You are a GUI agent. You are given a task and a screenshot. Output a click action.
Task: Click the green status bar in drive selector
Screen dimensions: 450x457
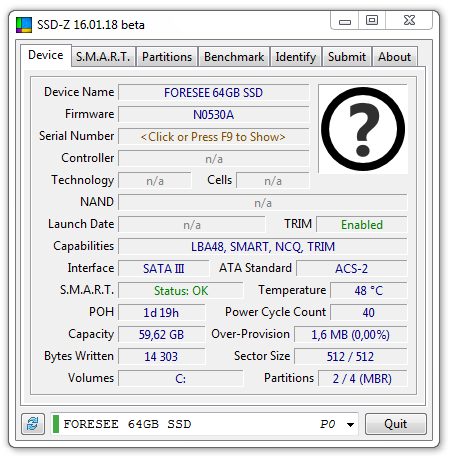click(x=56, y=424)
